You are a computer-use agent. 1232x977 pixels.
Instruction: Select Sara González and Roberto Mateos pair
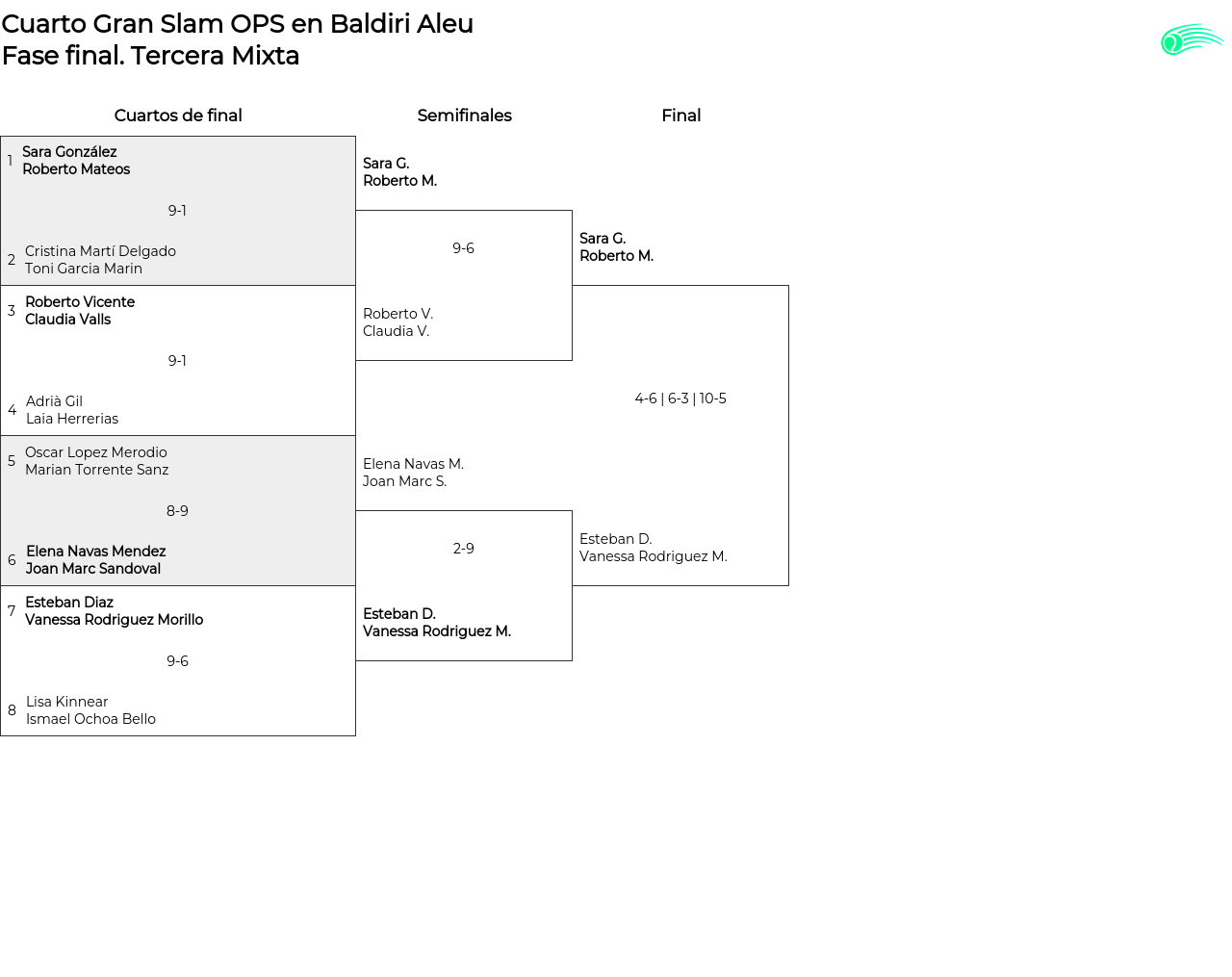click(x=76, y=161)
